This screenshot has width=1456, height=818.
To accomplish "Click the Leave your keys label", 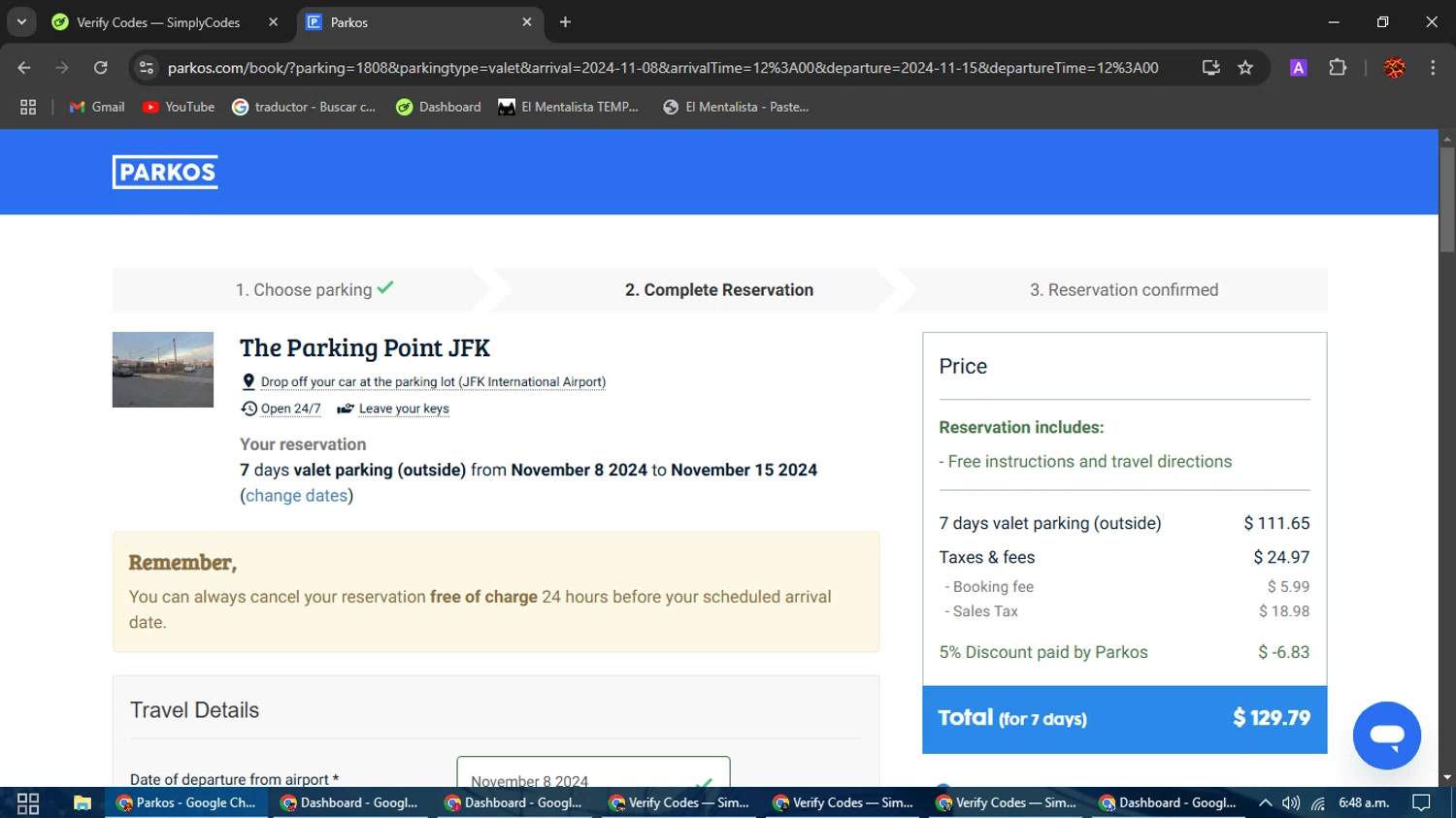I will (x=404, y=409).
